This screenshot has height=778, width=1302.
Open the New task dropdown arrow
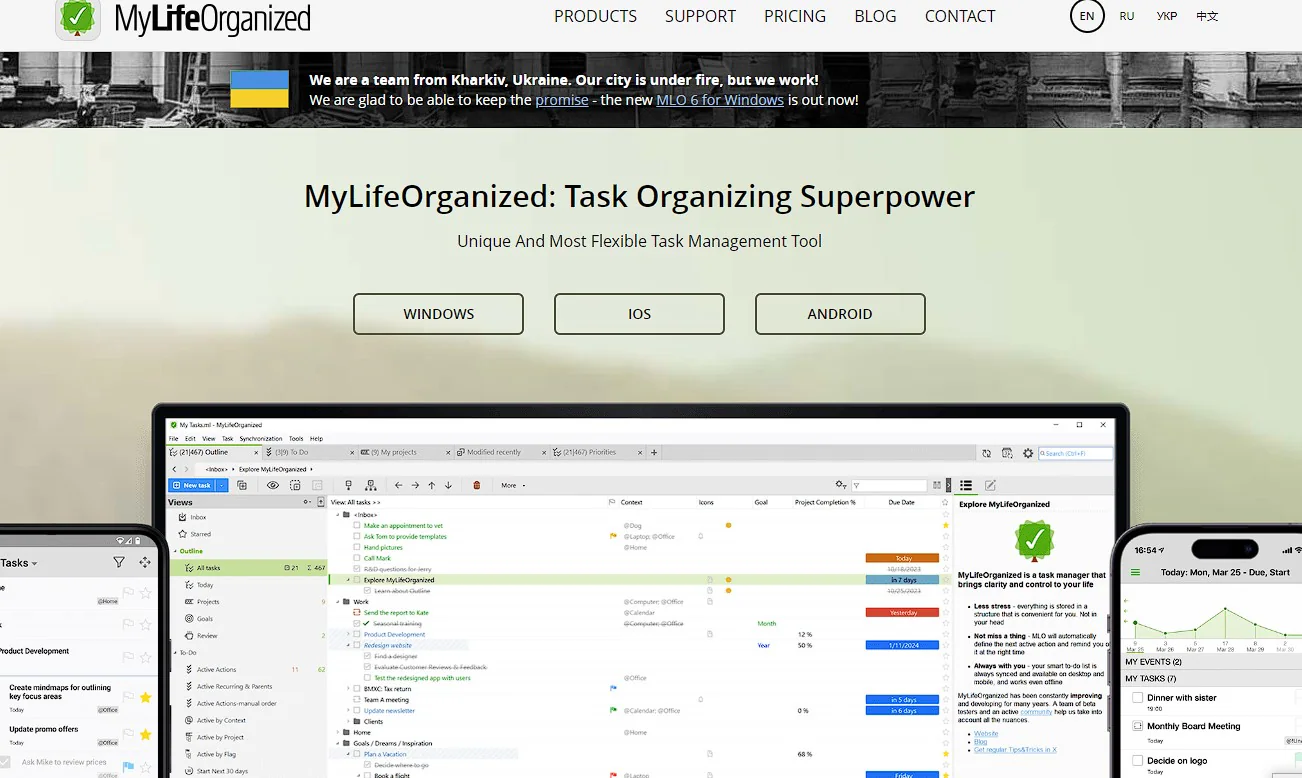222,485
